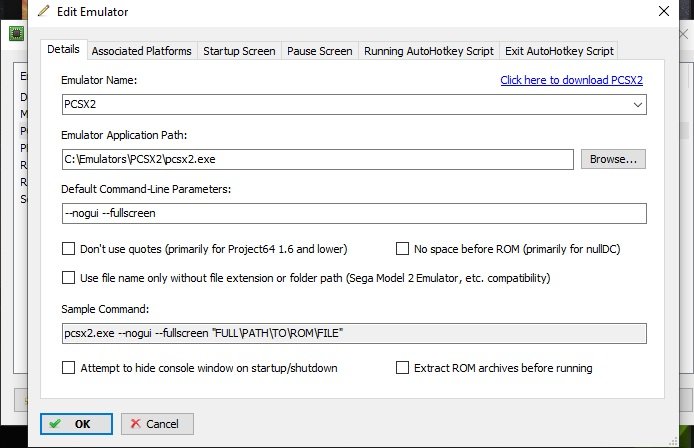Viewport: 694px width, 448px height.
Task: Click the Emulator Name: label
Action: (99, 80)
